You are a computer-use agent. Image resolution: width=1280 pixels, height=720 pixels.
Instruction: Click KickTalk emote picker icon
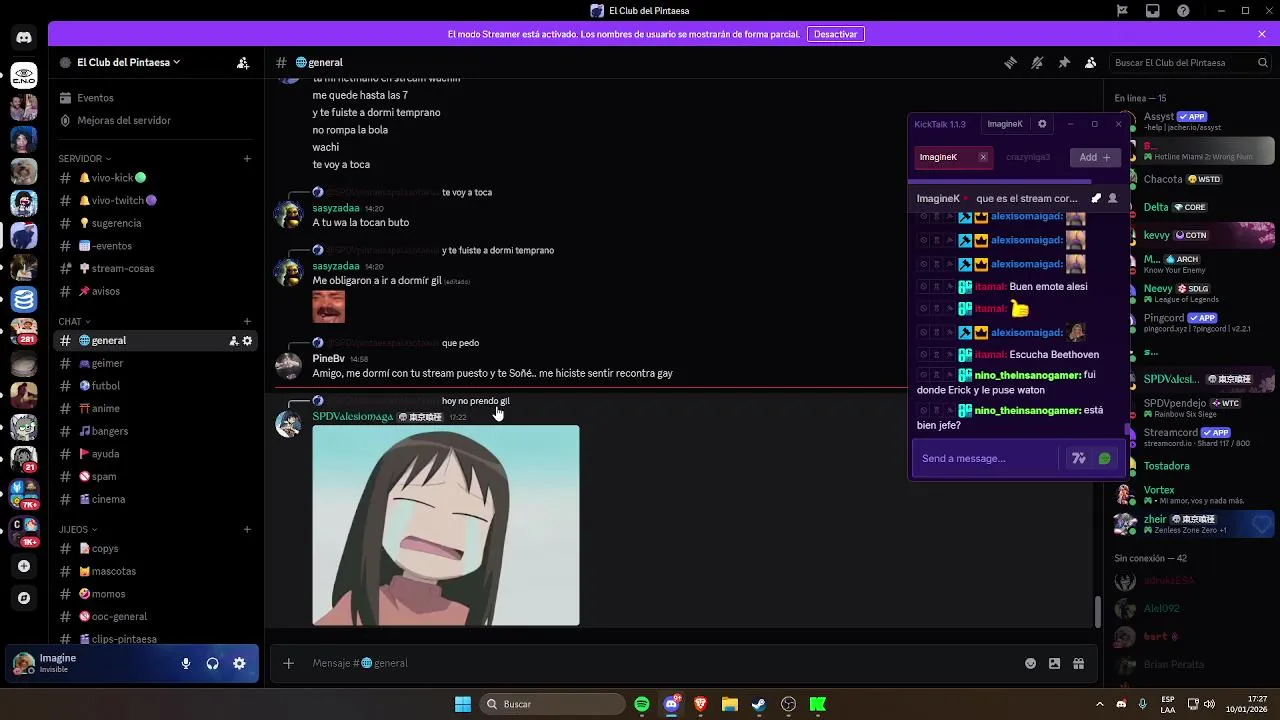point(1078,458)
